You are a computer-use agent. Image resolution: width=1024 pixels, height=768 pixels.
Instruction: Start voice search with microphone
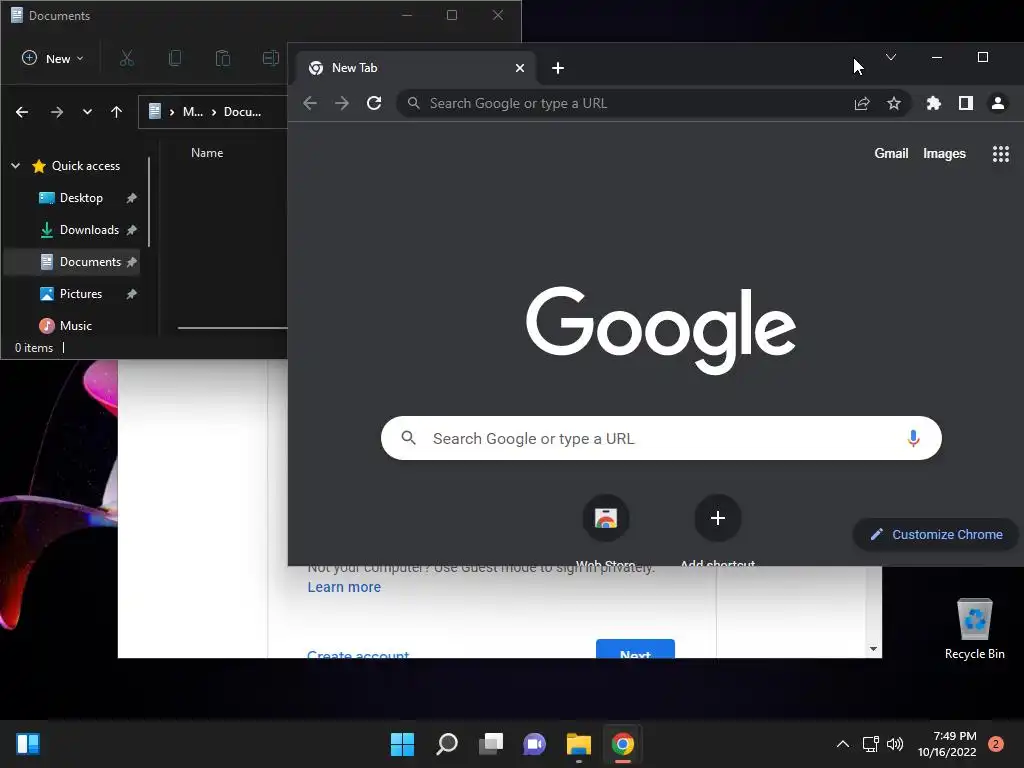point(913,438)
